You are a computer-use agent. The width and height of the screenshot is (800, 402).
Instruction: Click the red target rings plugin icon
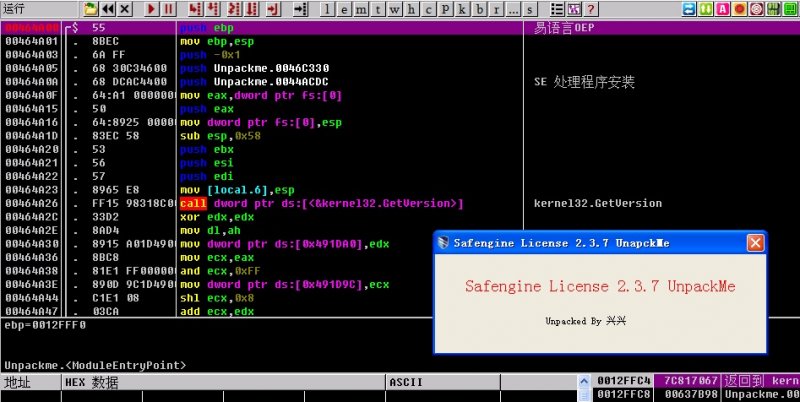click(x=757, y=9)
